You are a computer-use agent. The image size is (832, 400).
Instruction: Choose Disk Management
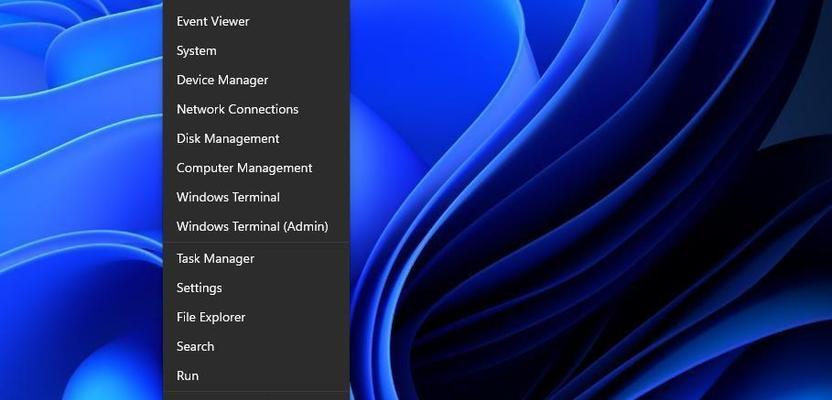click(256, 138)
